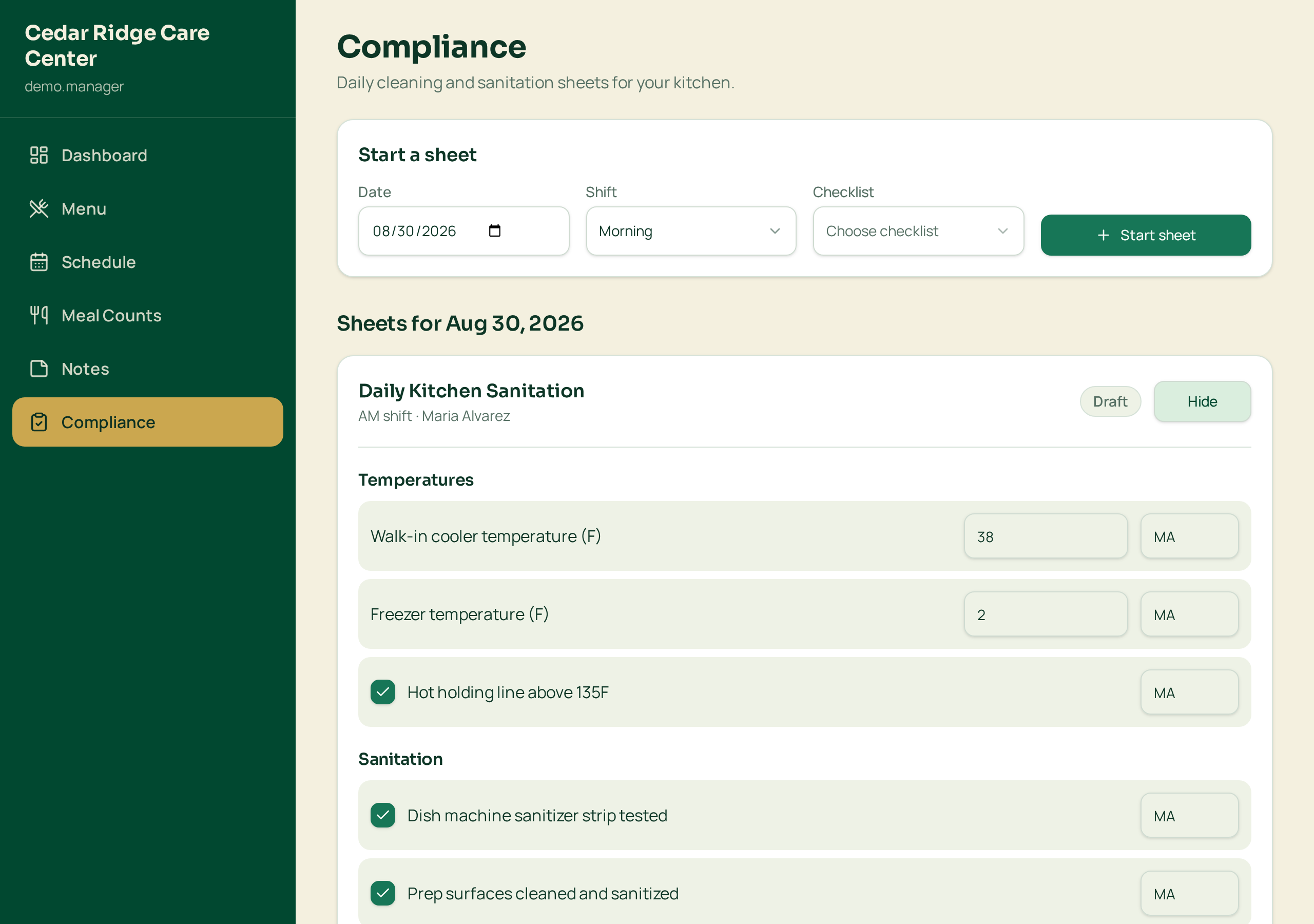Open the Notes section
The height and width of the screenshot is (924, 1314).
[148, 368]
